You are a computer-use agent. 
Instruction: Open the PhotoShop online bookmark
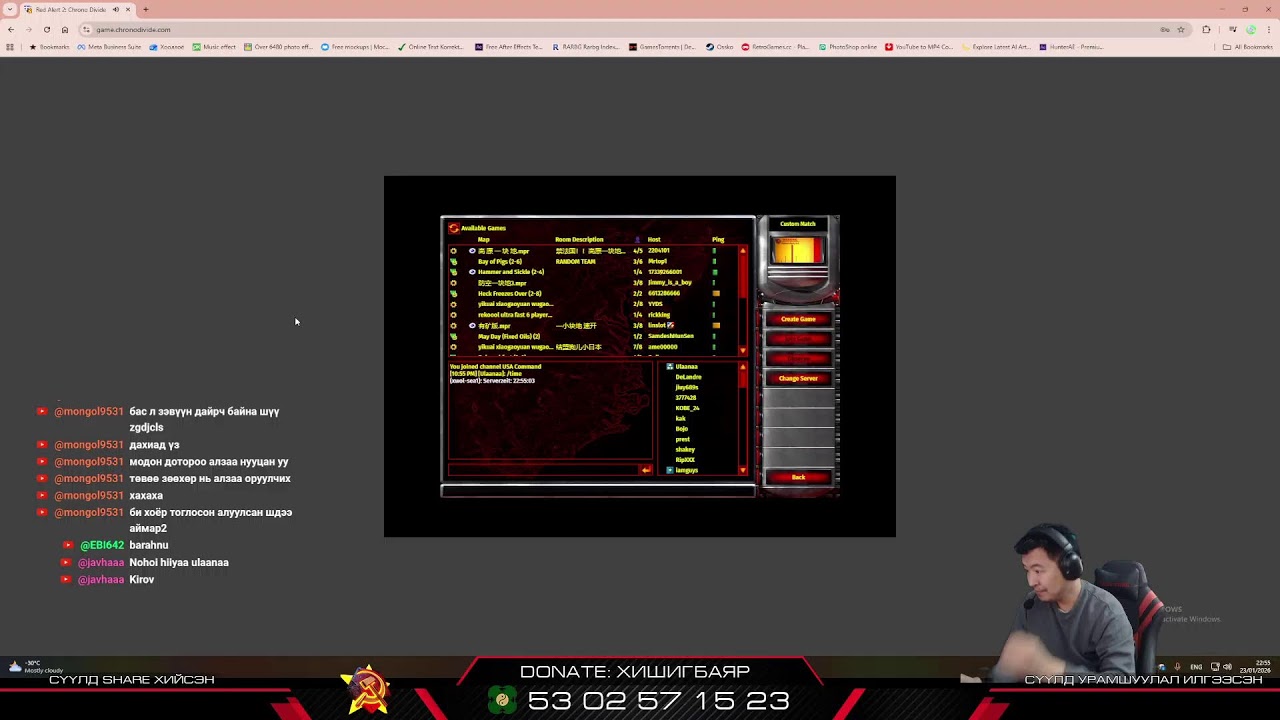coord(848,47)
